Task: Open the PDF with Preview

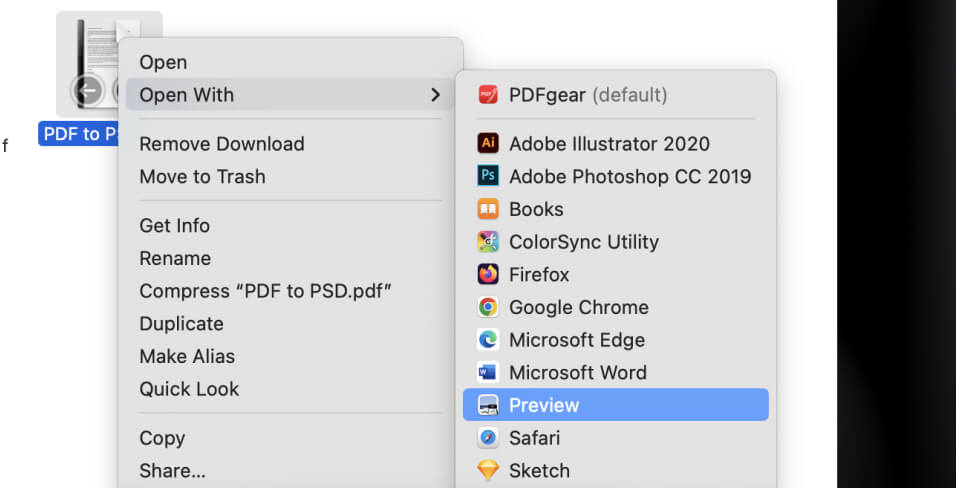Action: point(616,405)
